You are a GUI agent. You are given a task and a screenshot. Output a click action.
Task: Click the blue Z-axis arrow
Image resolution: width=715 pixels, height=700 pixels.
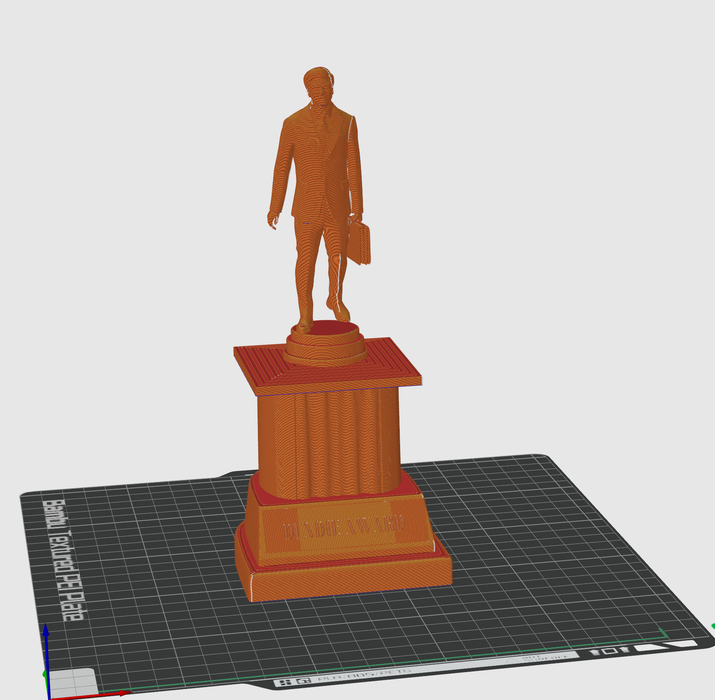tap(46, 650)
